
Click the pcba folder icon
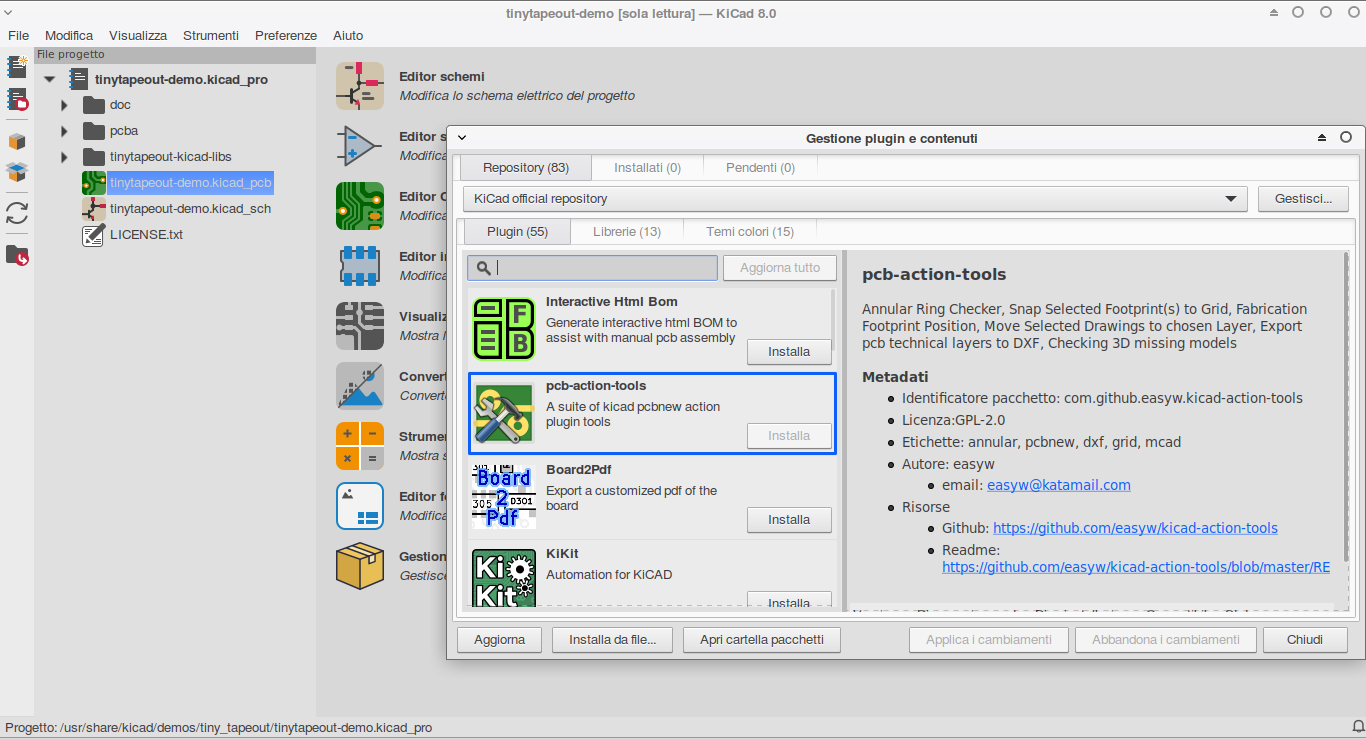(x=94, y=131)
